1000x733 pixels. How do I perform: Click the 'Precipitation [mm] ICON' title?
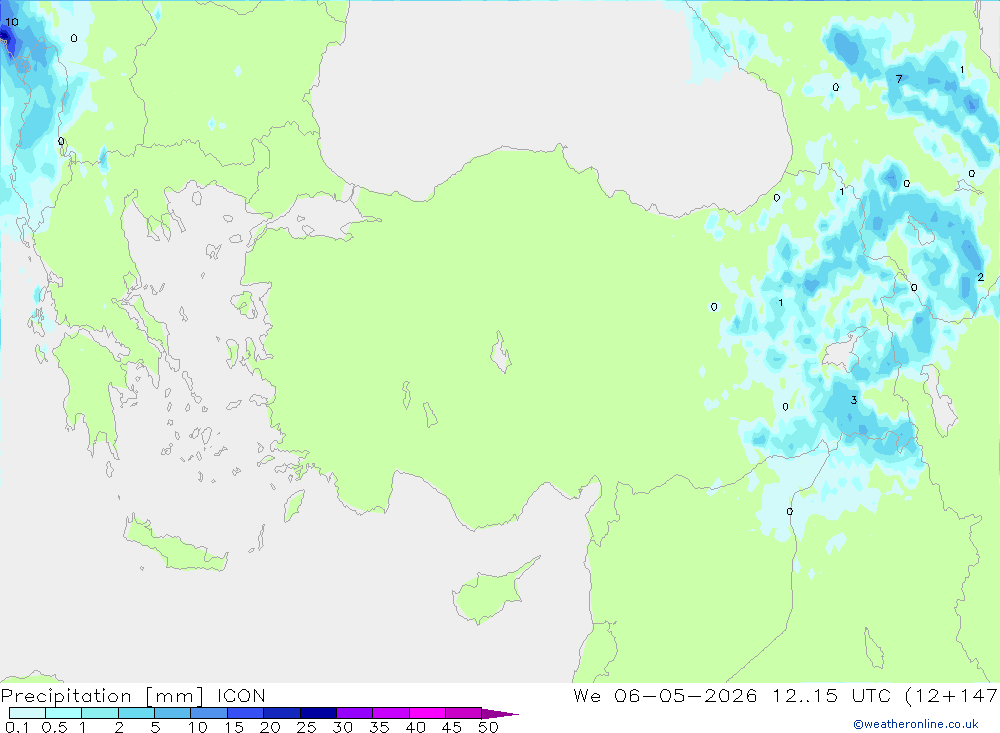point(133,696)
